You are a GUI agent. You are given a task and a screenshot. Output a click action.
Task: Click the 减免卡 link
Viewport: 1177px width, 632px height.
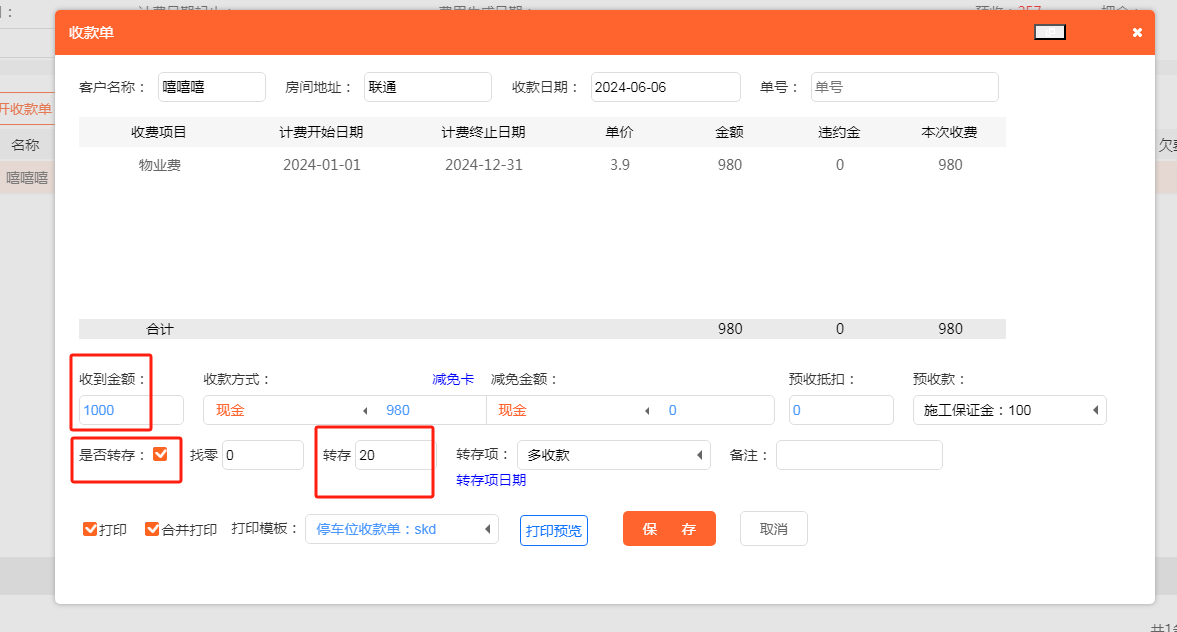(x=453, y=379)
